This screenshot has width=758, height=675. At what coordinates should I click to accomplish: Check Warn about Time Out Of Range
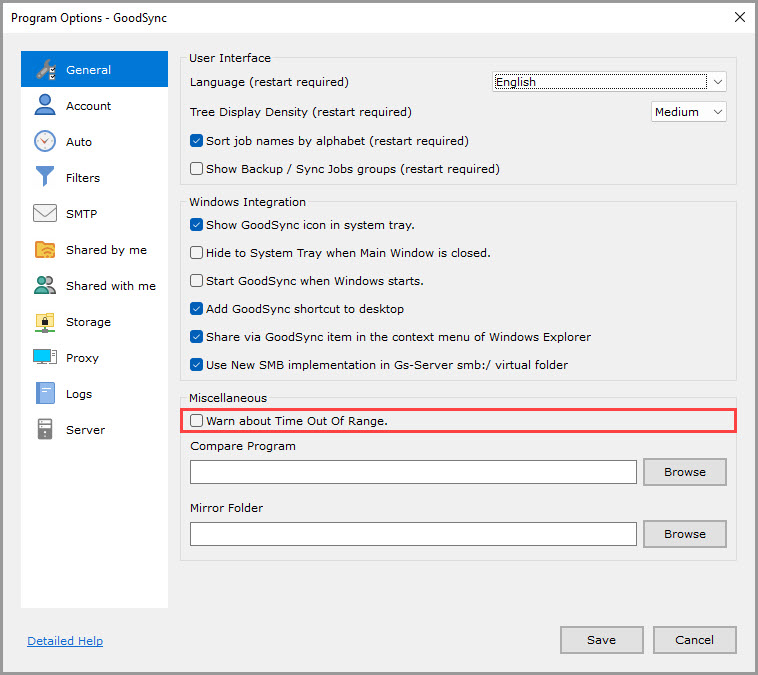point(196,421)
